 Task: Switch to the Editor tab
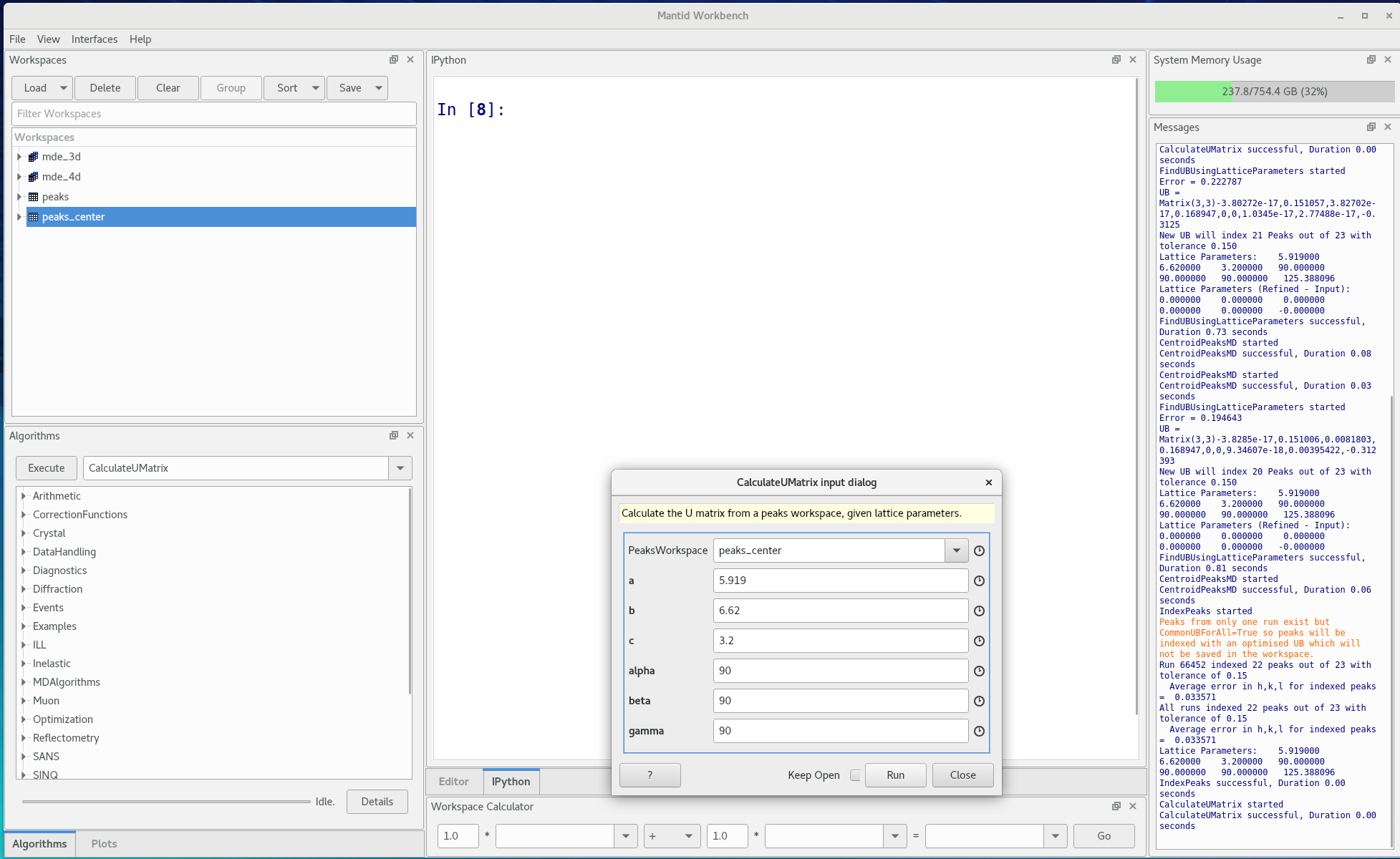coord(453,782)
